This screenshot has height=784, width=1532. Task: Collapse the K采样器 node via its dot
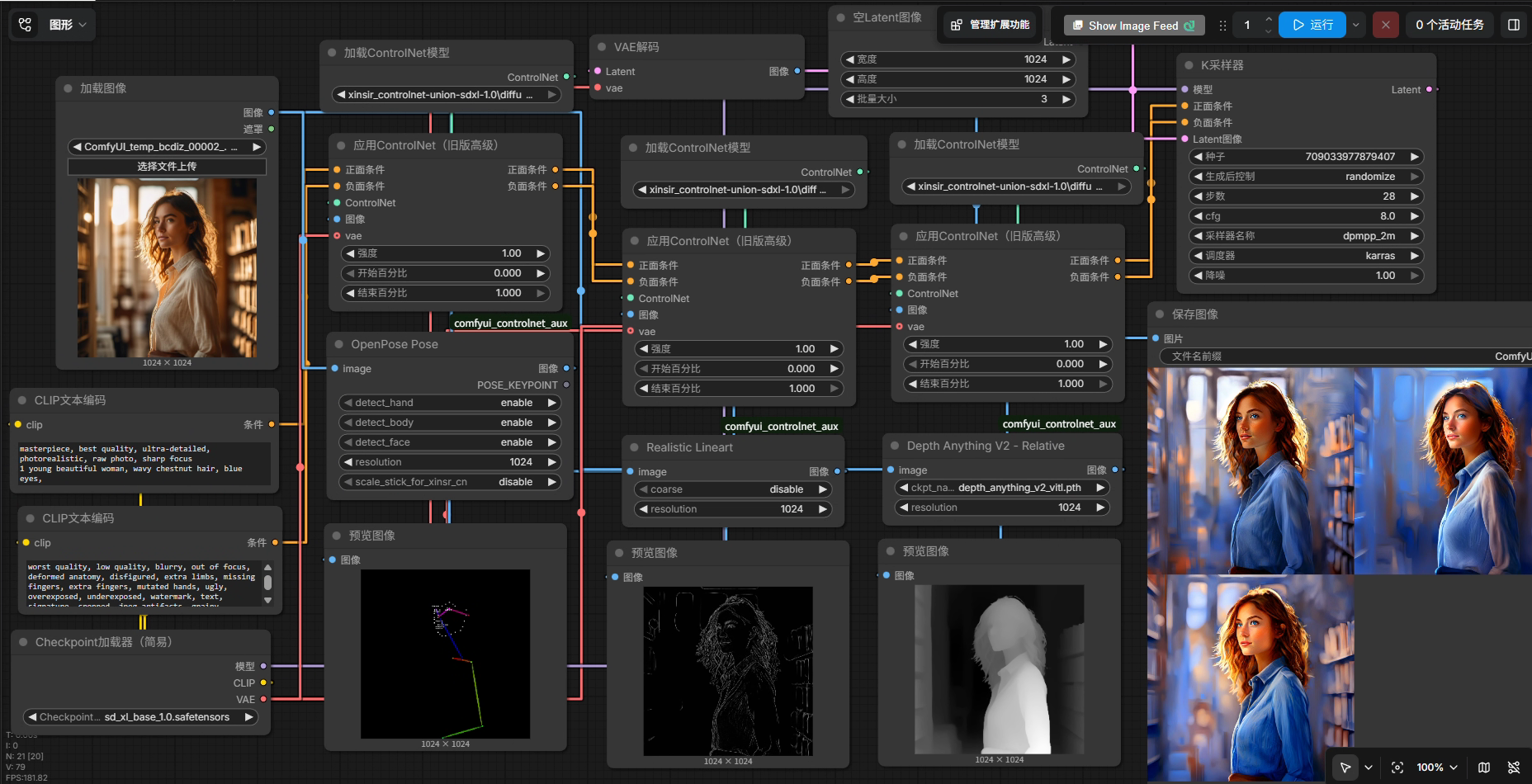click(1189, 65)
